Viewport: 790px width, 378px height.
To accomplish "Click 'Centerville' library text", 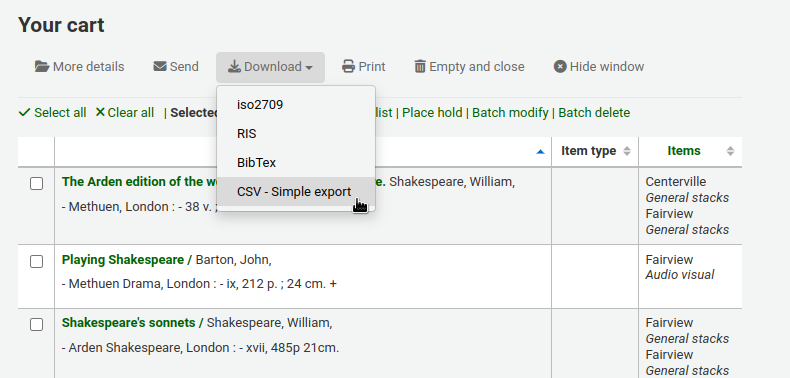I will tap(676, 181).
